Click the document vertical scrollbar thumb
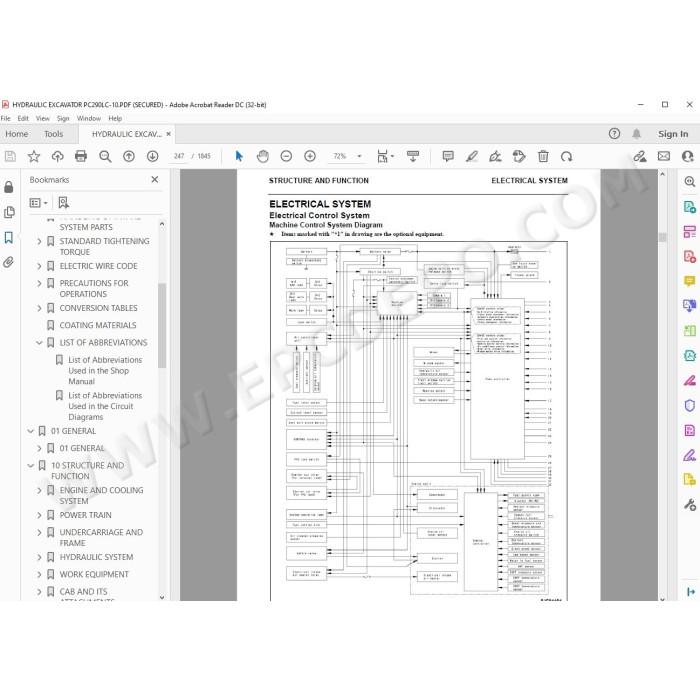Screen dimensions: 700x700 pos(662,237)
